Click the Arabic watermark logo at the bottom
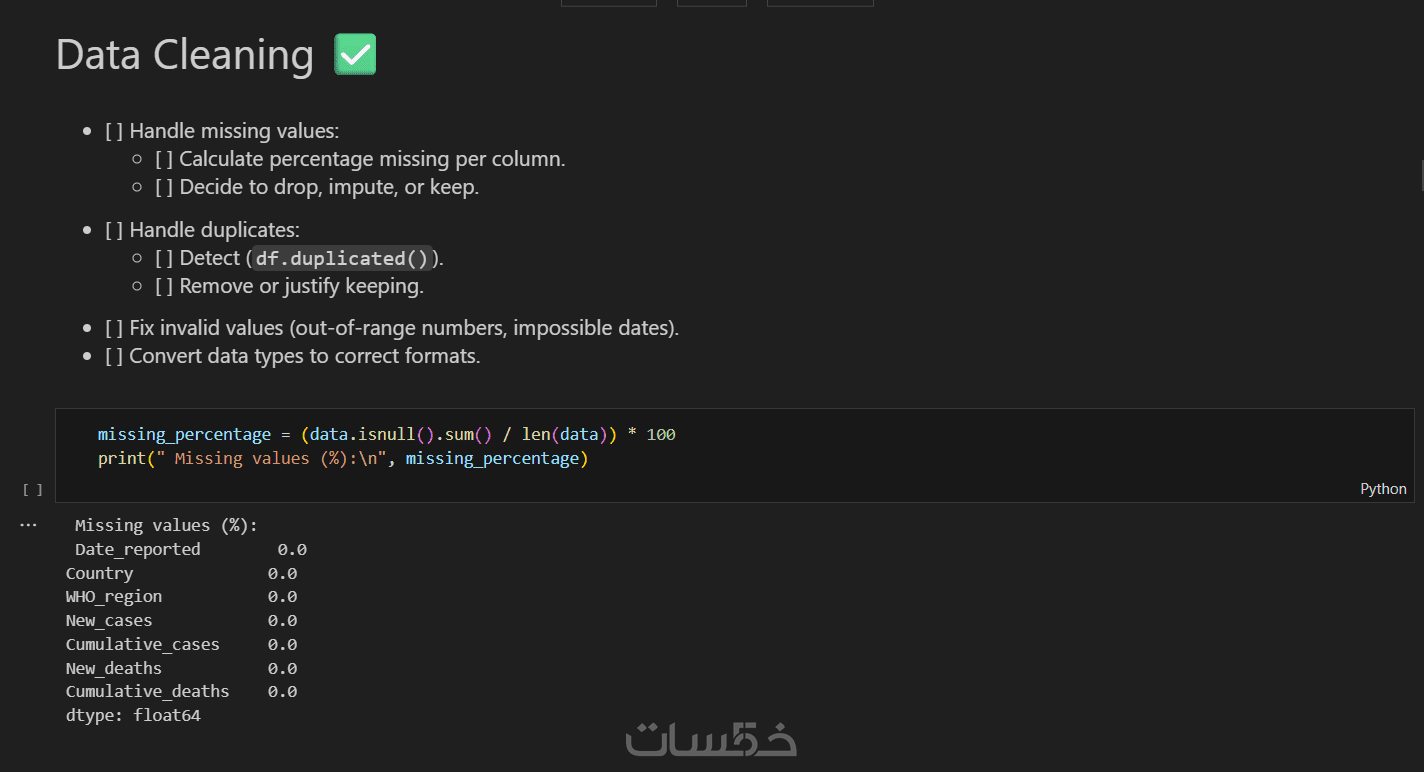This screenshot has height=772, width=1424. point(711,740)
